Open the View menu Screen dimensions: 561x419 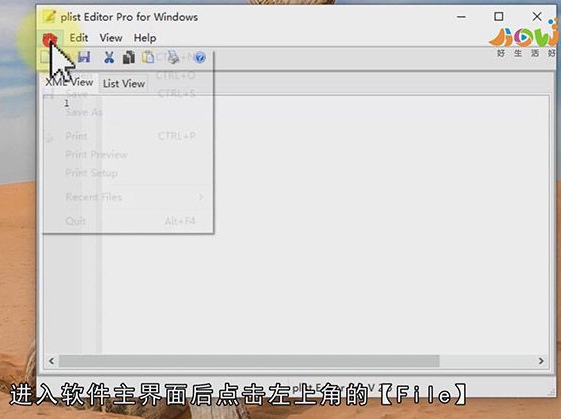[111, 38]
